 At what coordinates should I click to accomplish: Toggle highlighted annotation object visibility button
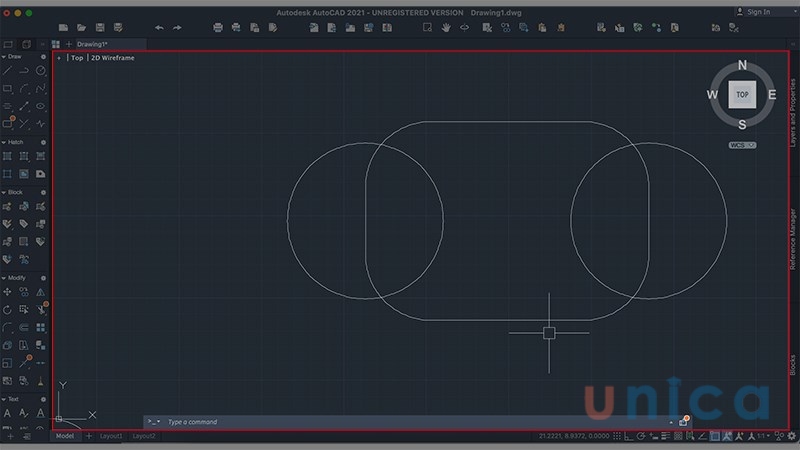(727, 436)
